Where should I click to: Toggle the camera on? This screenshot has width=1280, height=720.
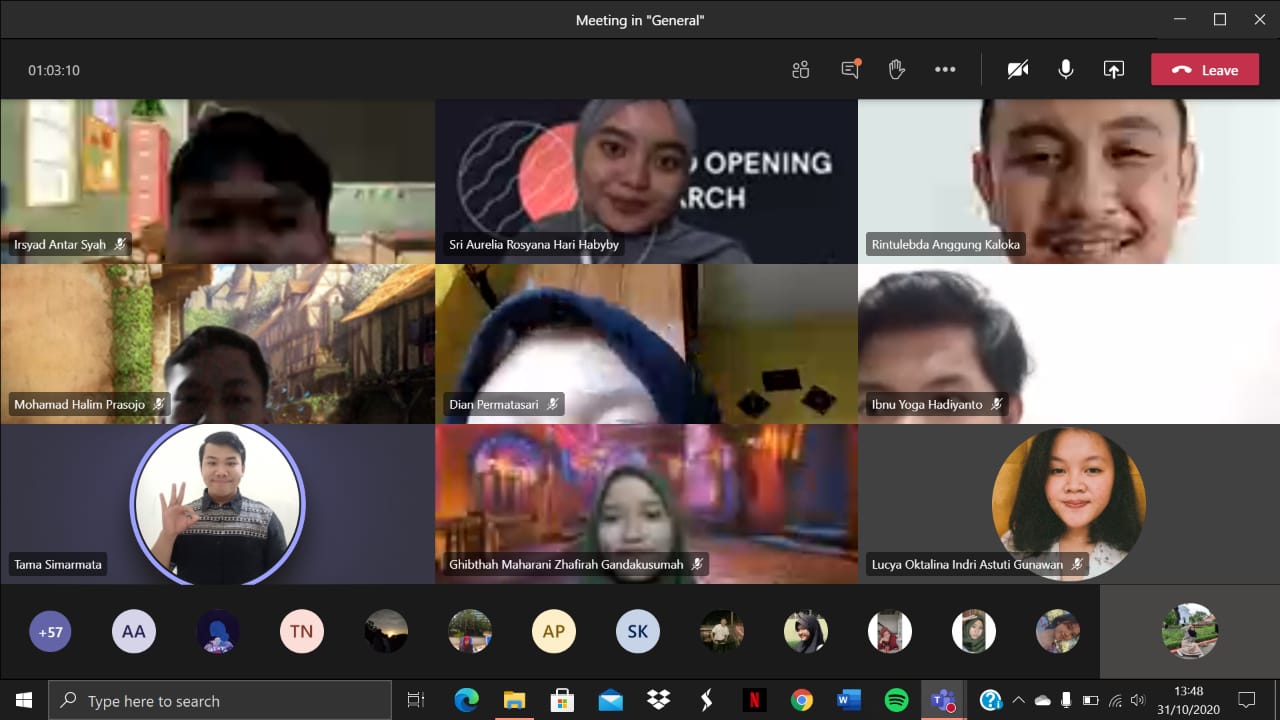pyautogui.click(x=1017, y=69)
